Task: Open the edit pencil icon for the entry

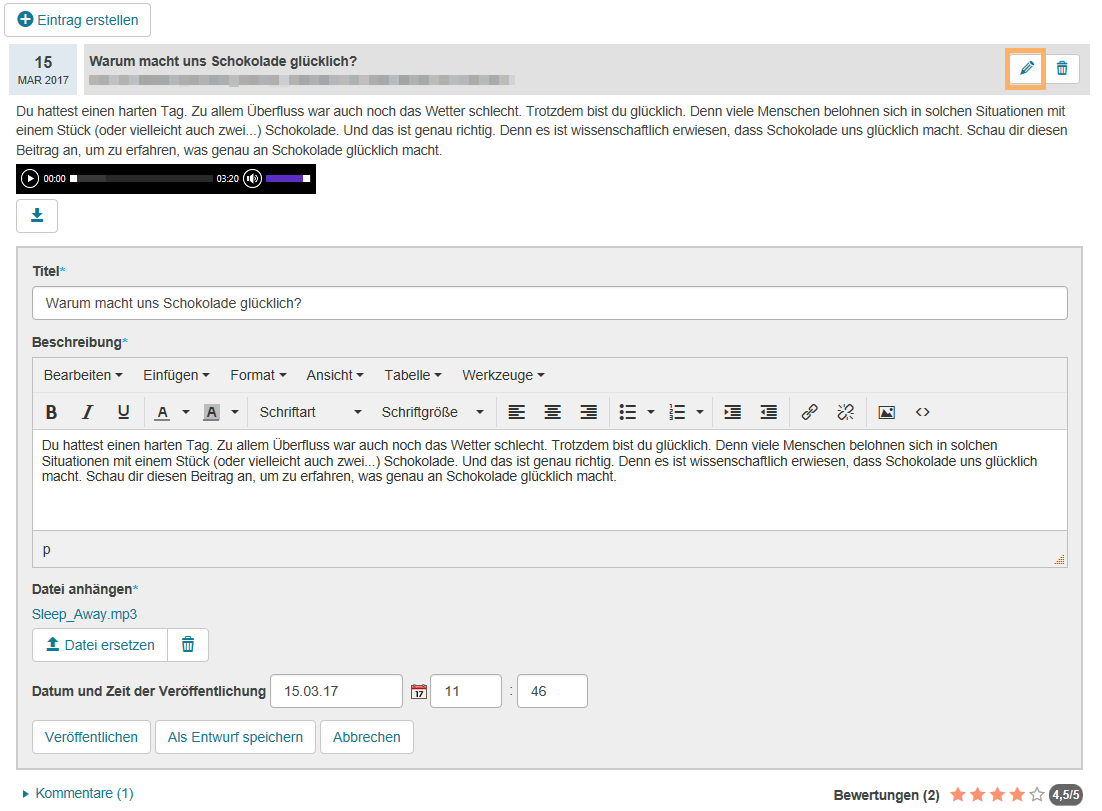Action: coord(1025,68)
